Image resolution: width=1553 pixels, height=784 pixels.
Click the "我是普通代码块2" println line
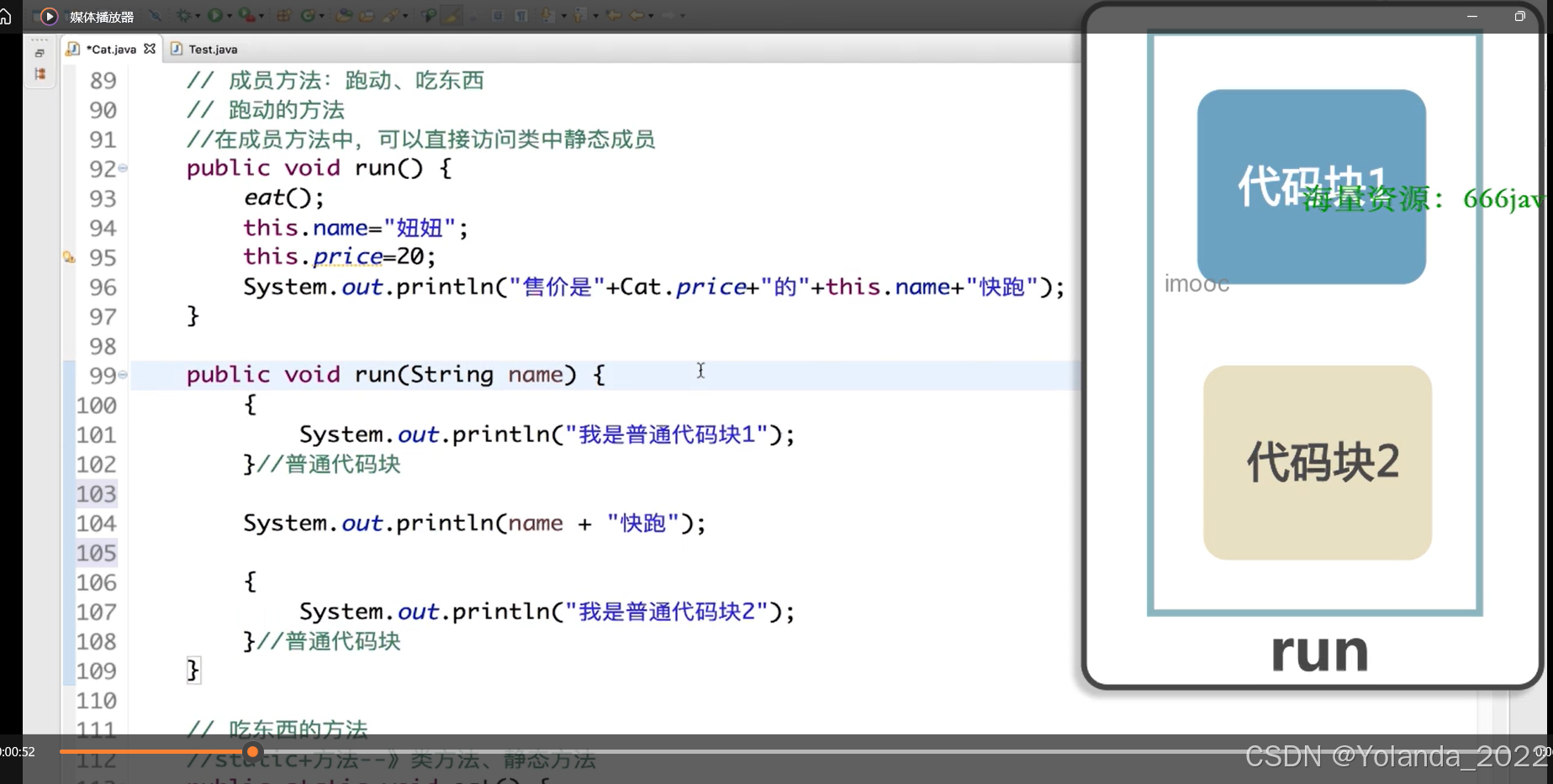547,611
